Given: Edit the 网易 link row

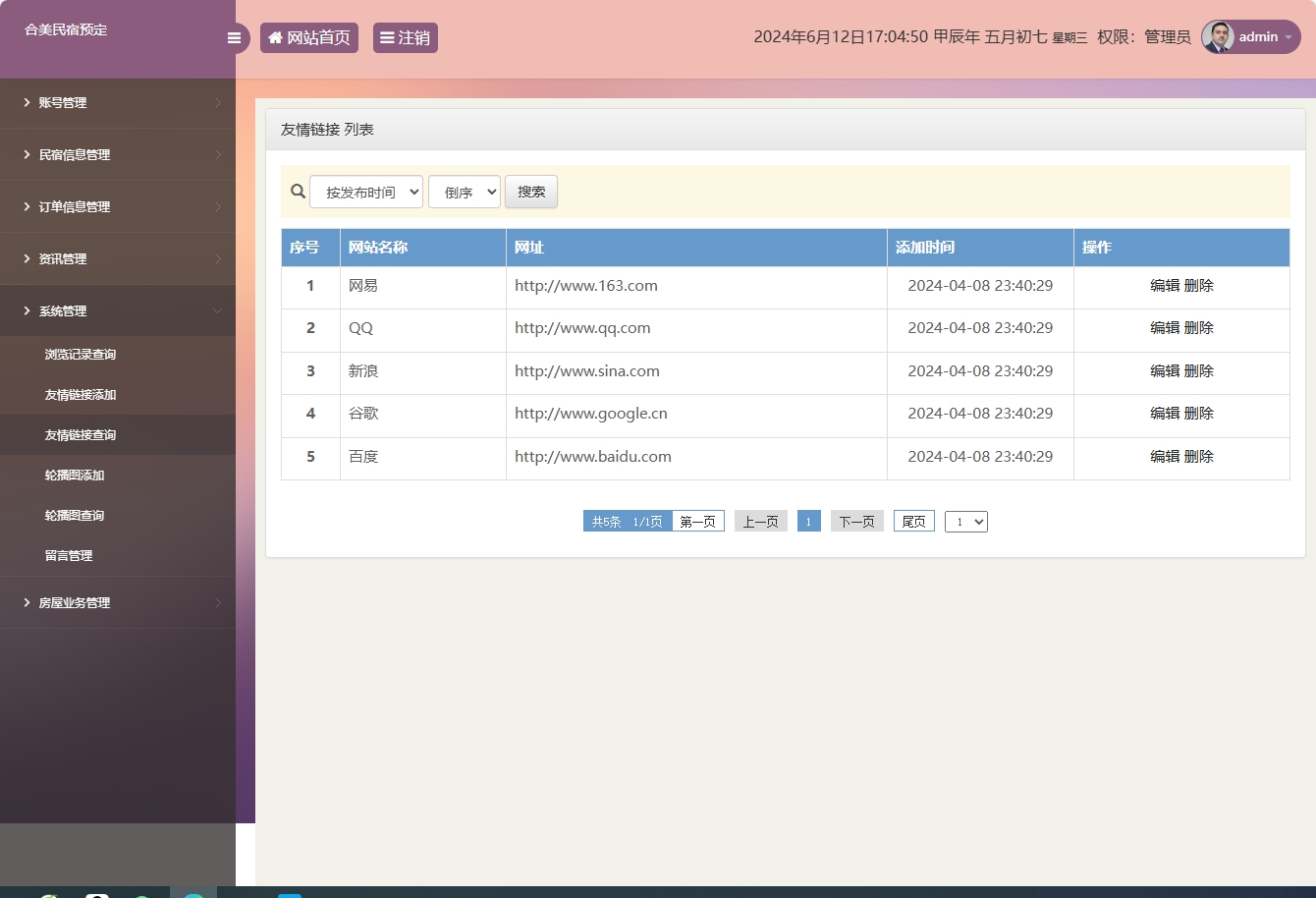Looking at the screenshot, I should [x=1164, y=286].
